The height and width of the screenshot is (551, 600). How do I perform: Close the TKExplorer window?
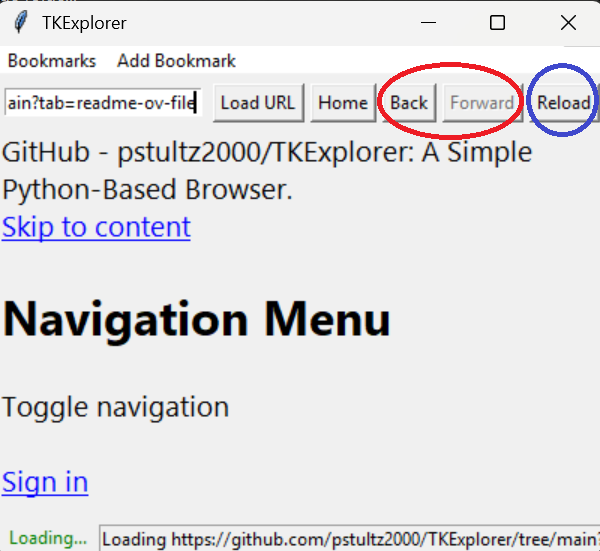[x=568, y=23]
